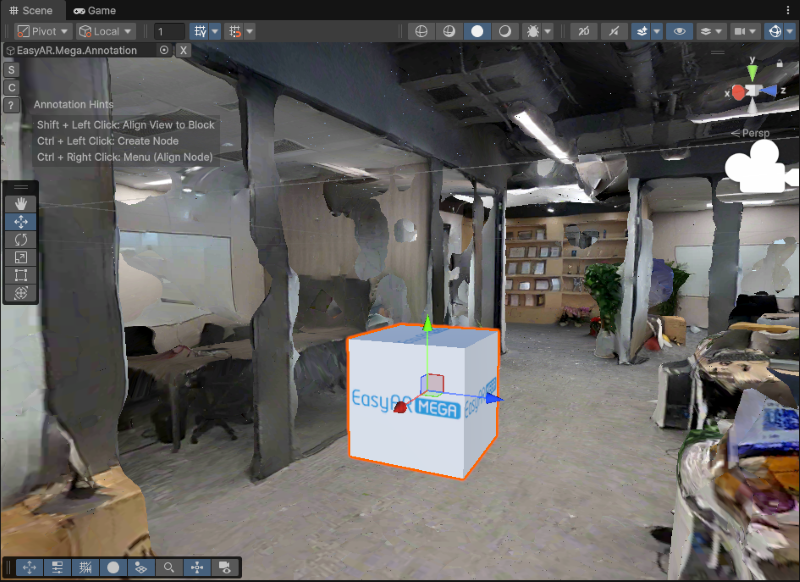Click the green Y-axis on orientation gizmo

(x=752, y=73)
